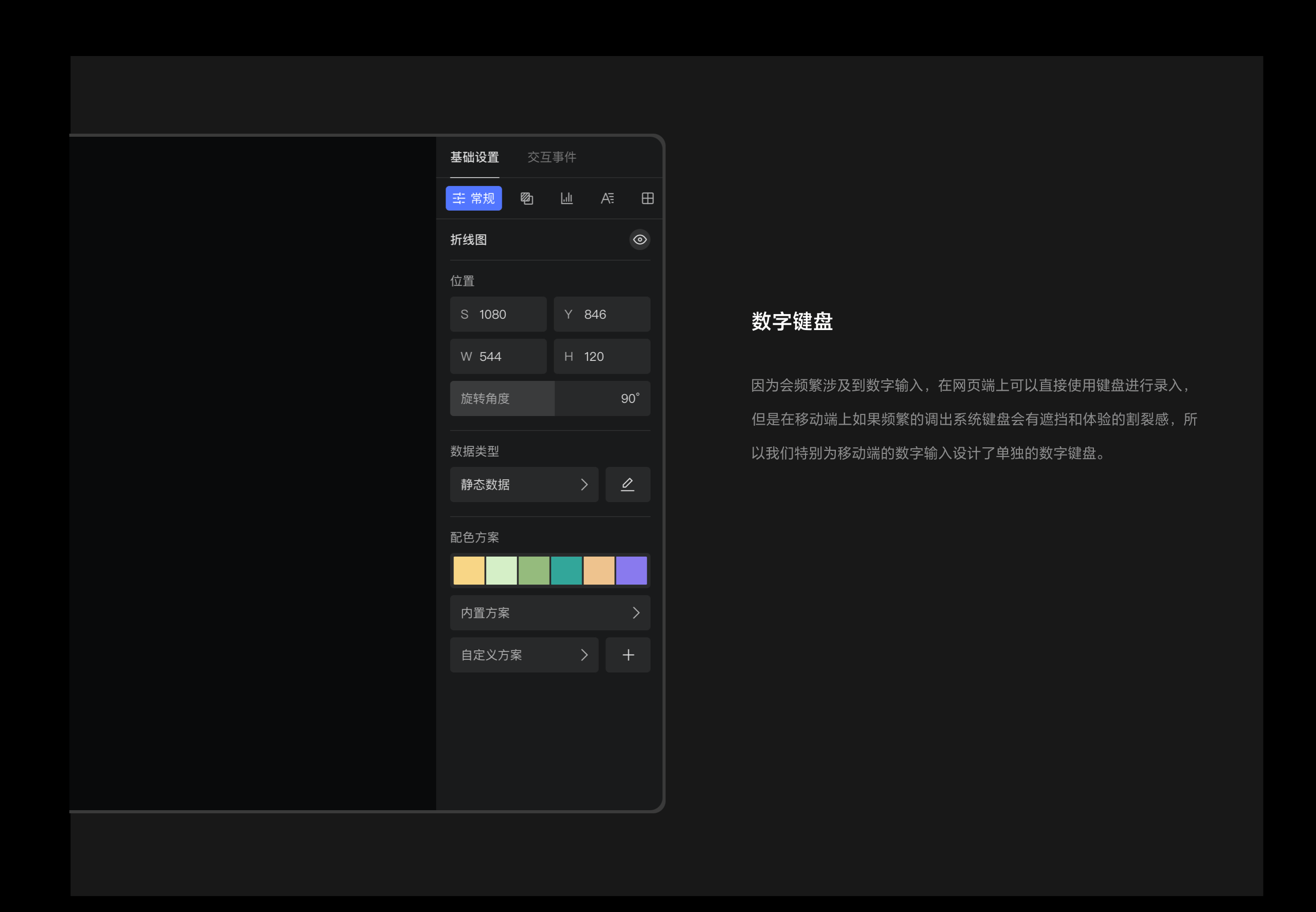1316x912 pixels.
Task: Pick the medium green color swatch
Action: coord(534,570)
